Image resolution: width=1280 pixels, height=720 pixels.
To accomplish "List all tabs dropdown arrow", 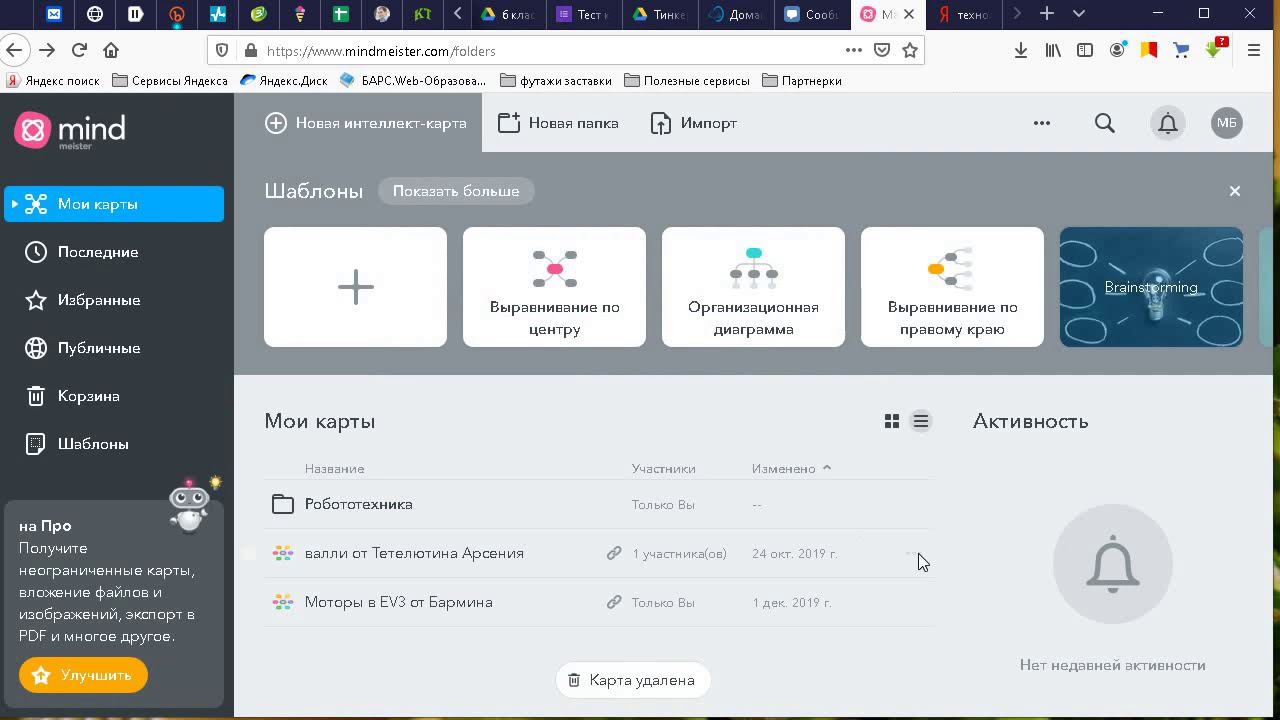I will click(1079, 14).
